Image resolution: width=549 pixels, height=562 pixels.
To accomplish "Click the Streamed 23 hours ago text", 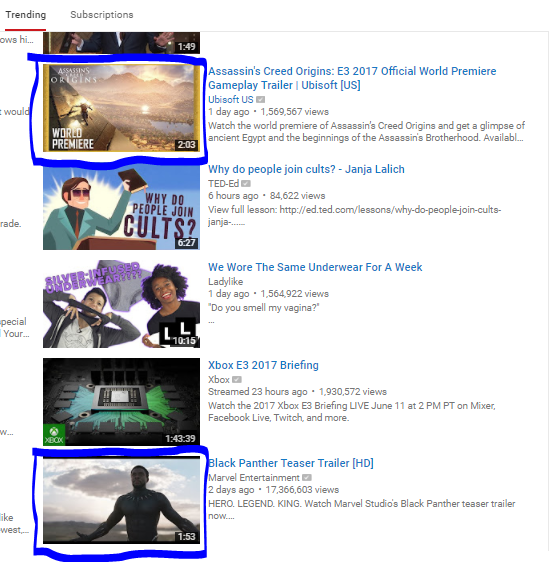I will 258,392.
